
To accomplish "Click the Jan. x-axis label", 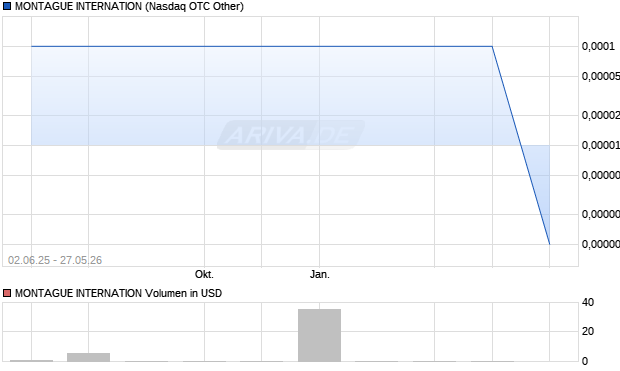I will 319,274.
